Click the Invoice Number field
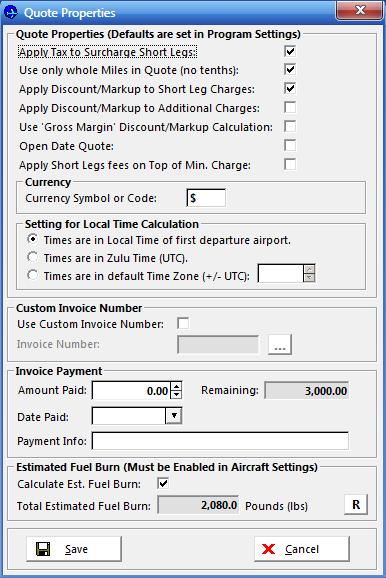Screen dimensions: 386x578 (218, 345)
